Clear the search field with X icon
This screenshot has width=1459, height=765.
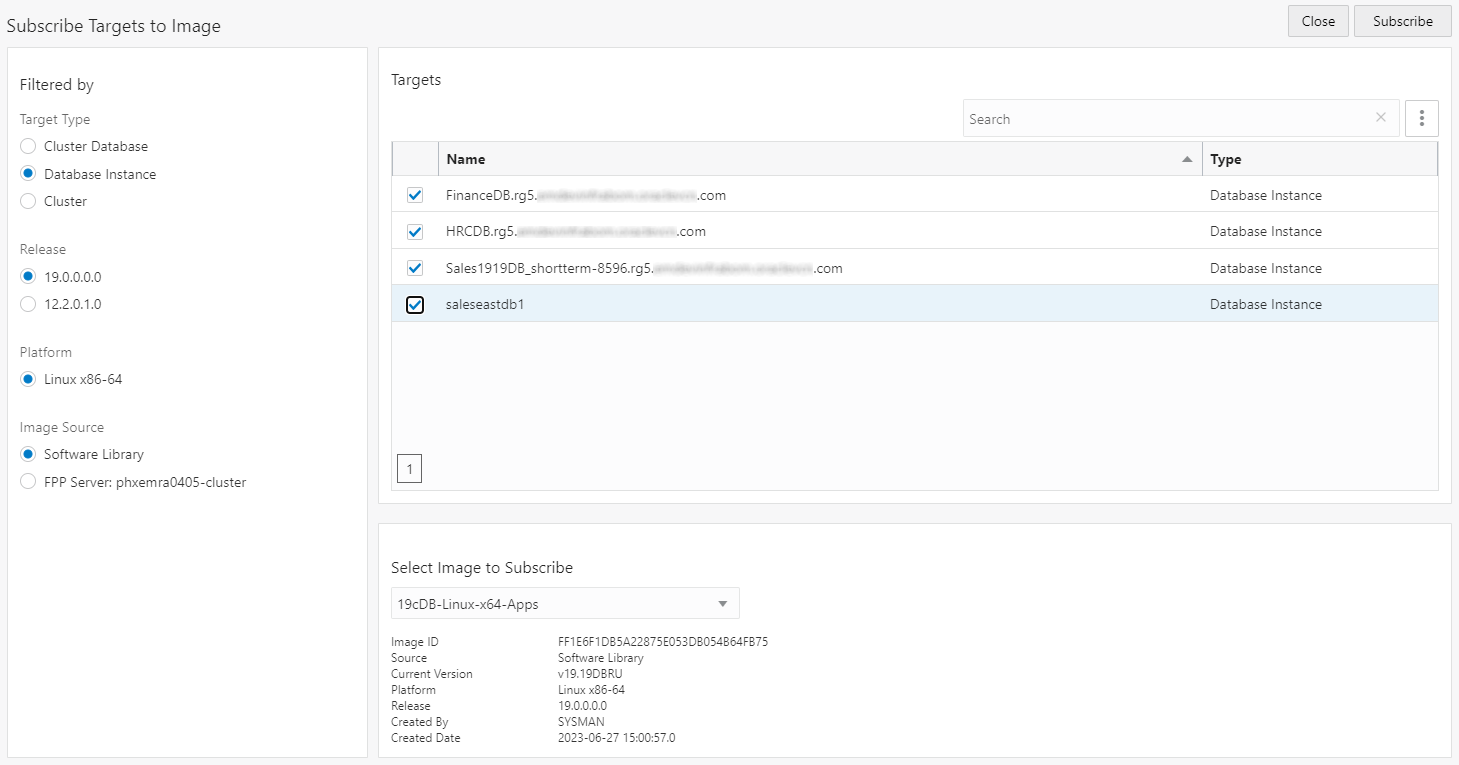coord(1381,118)
